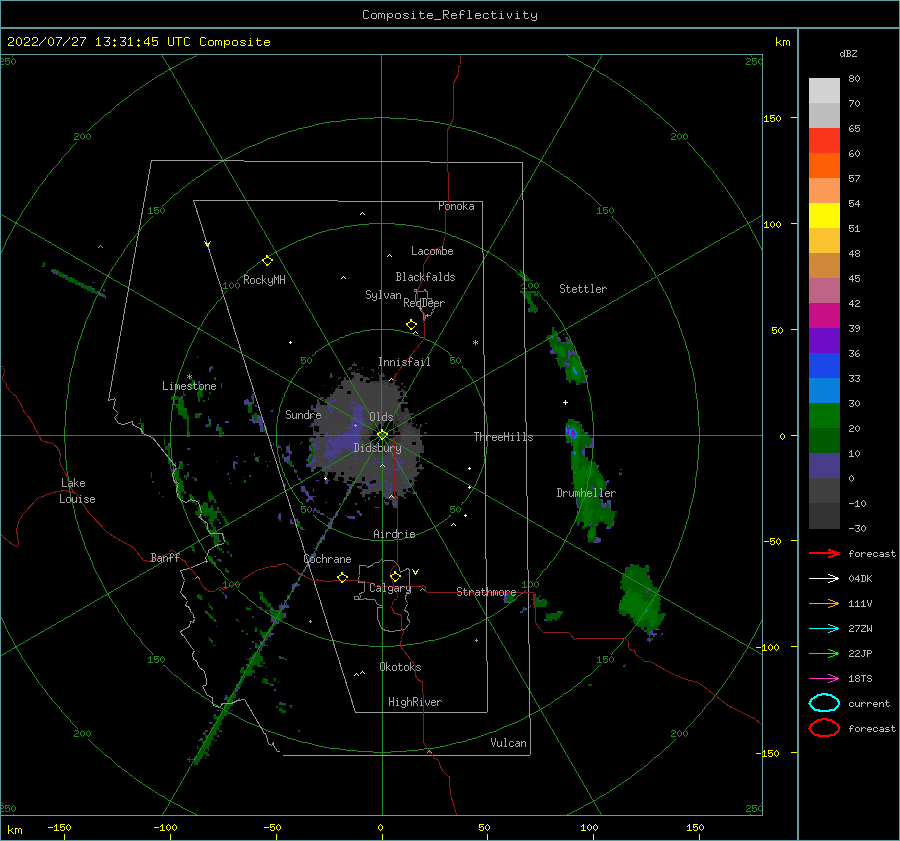
Task: Select the orange 111V arrow legend entry
Action: tap(824, 603)
